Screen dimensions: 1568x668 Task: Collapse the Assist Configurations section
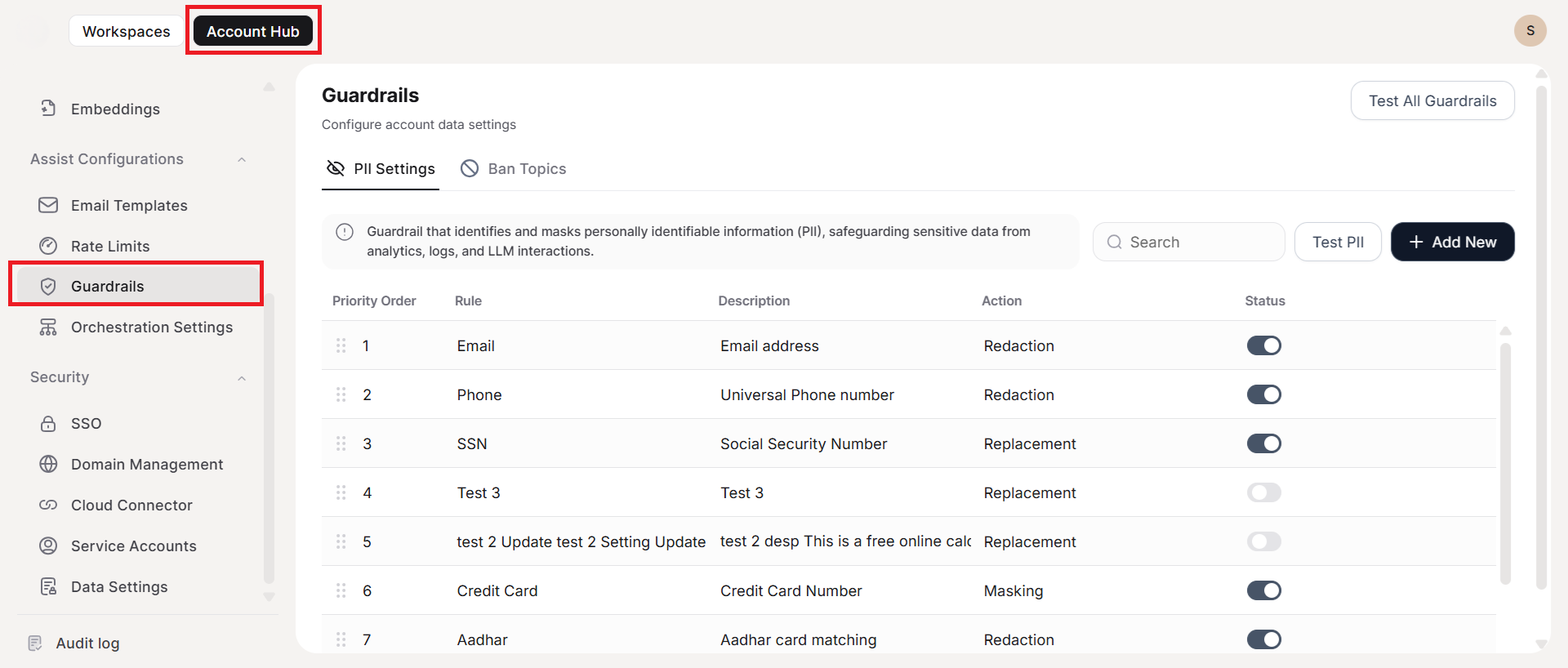(242, 159)
